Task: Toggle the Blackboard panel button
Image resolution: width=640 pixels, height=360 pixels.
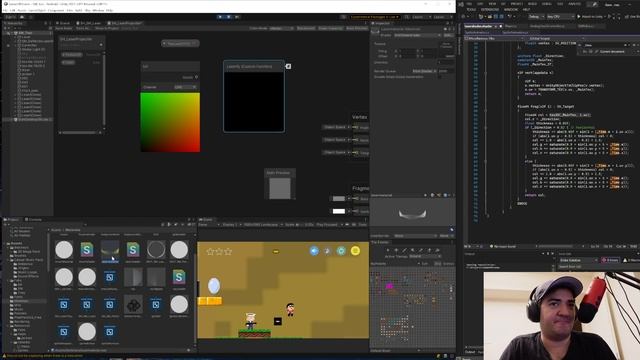Action: 306,29
